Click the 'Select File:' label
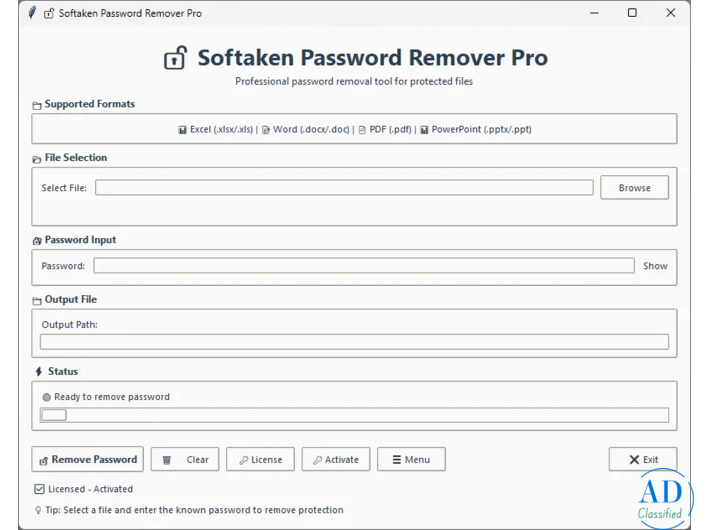This screenshot has height=530, width=710. (x=64, y=188)
